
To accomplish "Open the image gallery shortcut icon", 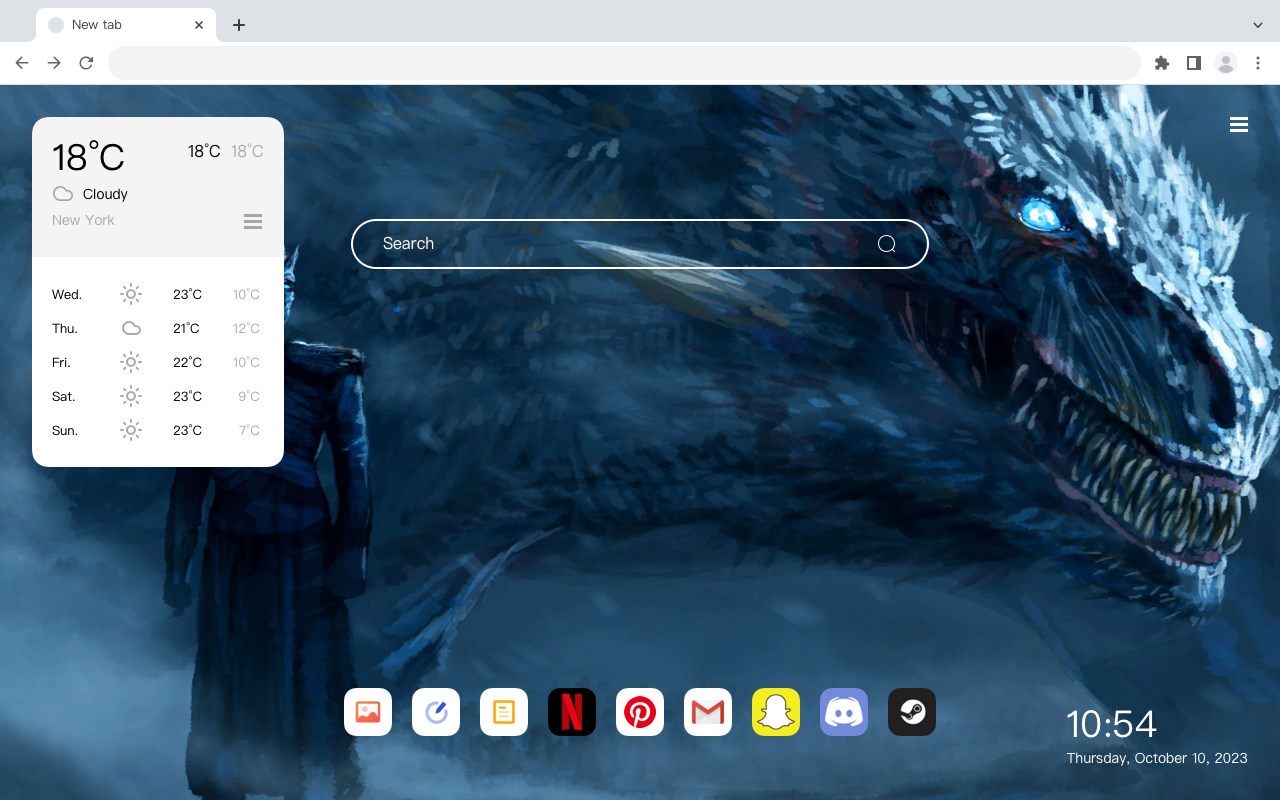I will pos(368,712).
